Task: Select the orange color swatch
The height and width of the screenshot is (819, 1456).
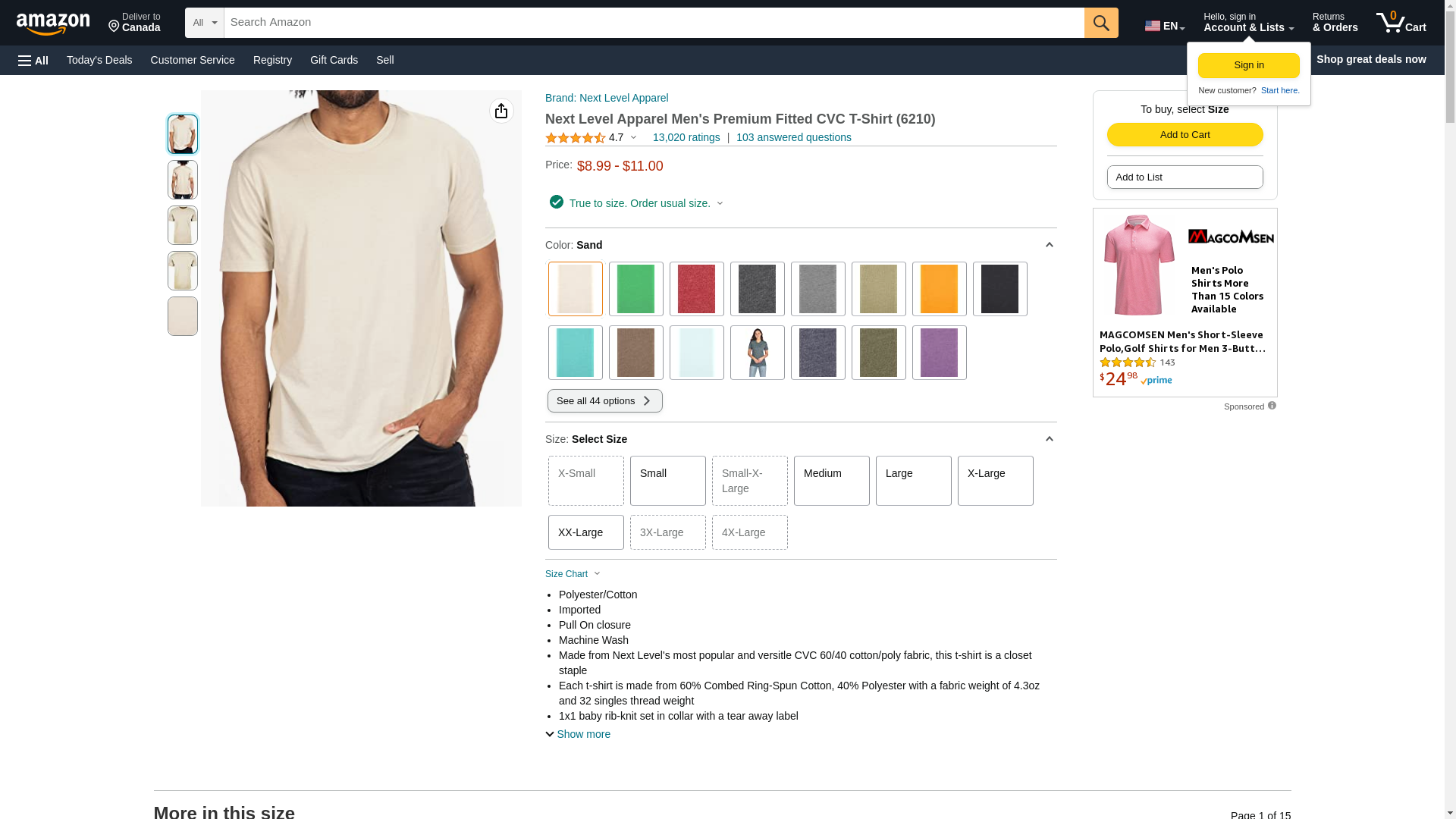Action: pos(939,289)
